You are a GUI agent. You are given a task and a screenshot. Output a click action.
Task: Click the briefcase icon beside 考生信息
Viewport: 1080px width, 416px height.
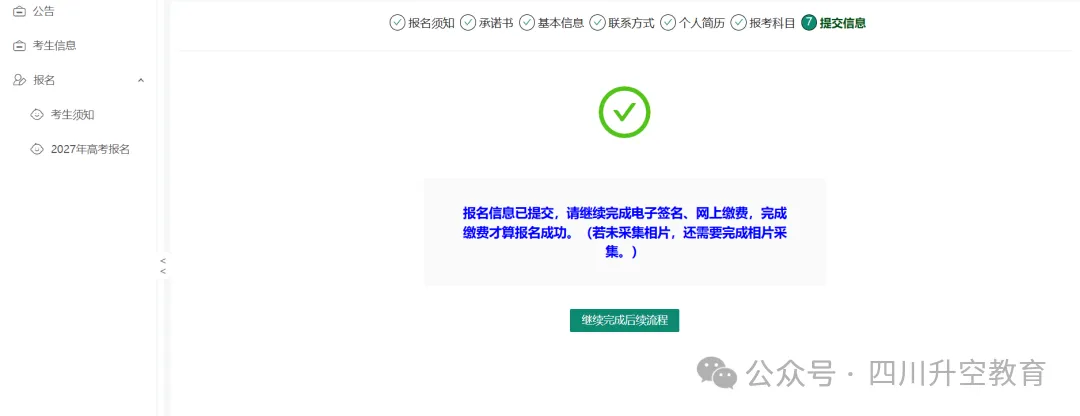[19, 45]
